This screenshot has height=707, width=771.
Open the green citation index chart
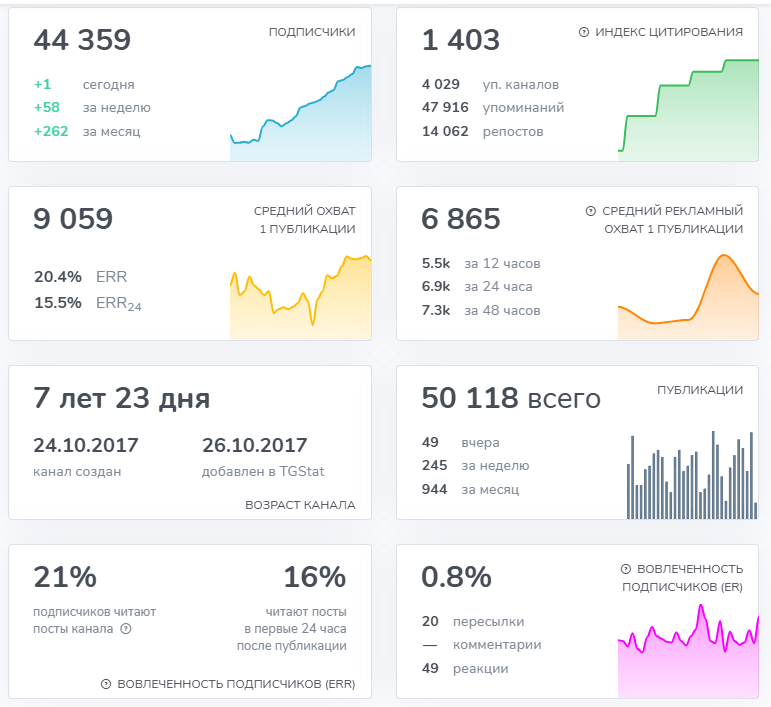(688, 109)
